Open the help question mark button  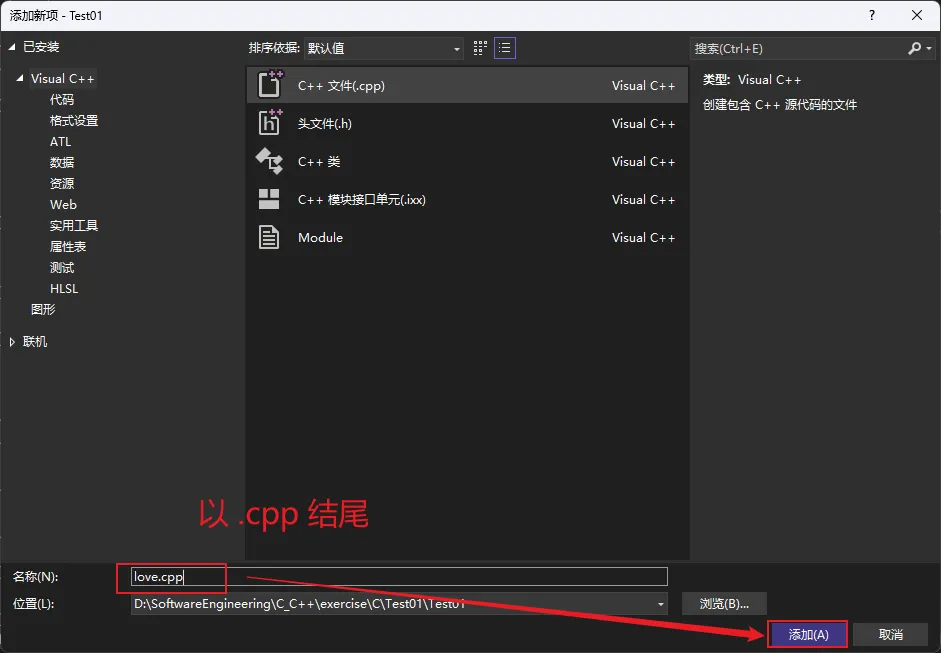pos(871,15)
